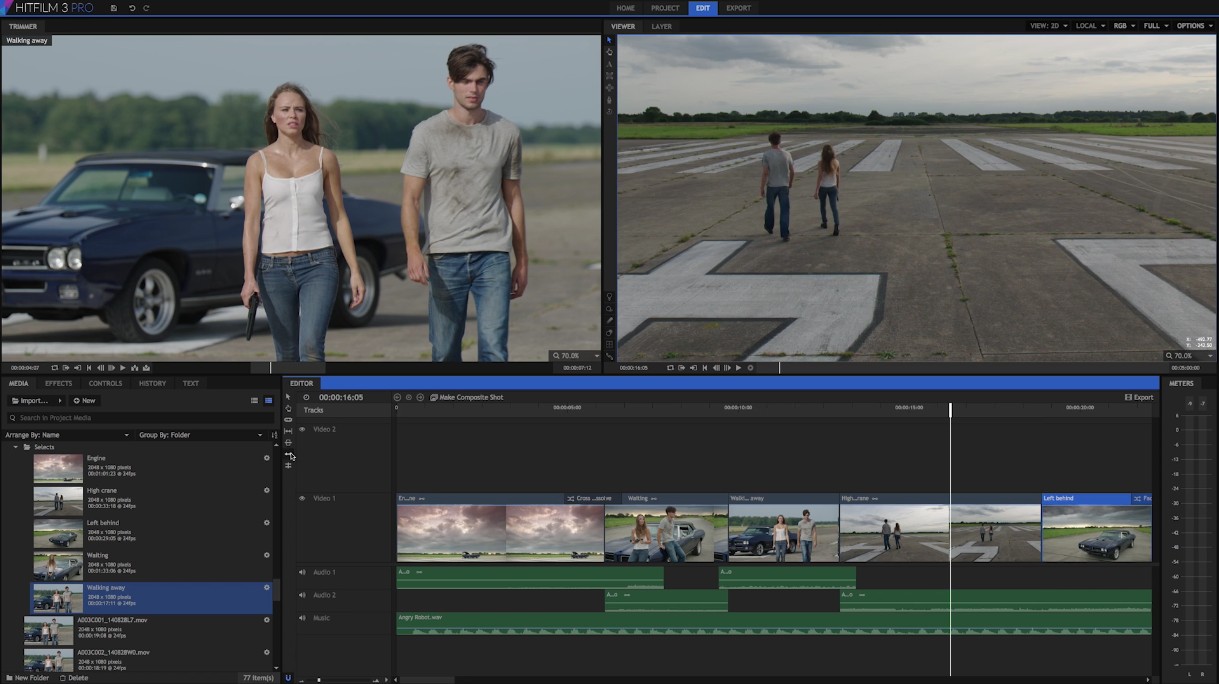Switch the media panel to thumbnail list view
This screenshot has height=684, width=1219.
pyautogui.click(x=268, y=401)
